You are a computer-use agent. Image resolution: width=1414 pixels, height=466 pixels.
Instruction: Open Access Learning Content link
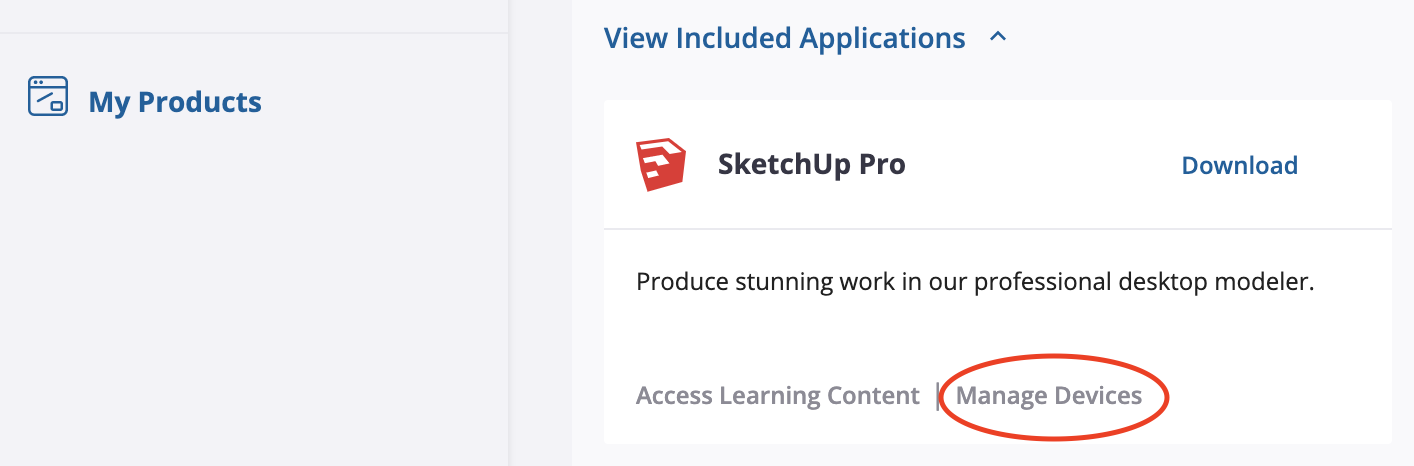point(777,396)
